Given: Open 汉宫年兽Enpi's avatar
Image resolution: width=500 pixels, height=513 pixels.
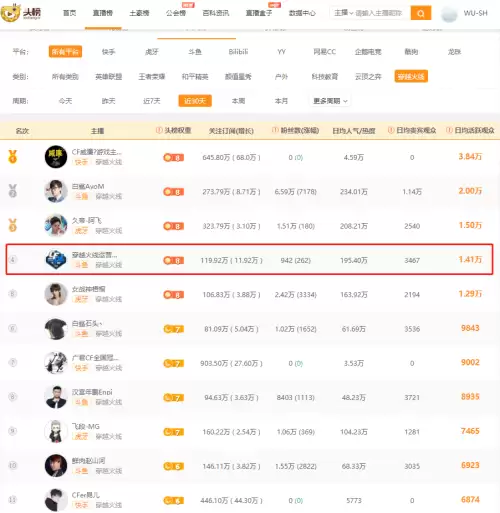Looking at the screenshot, I should (x=56, y=397).
